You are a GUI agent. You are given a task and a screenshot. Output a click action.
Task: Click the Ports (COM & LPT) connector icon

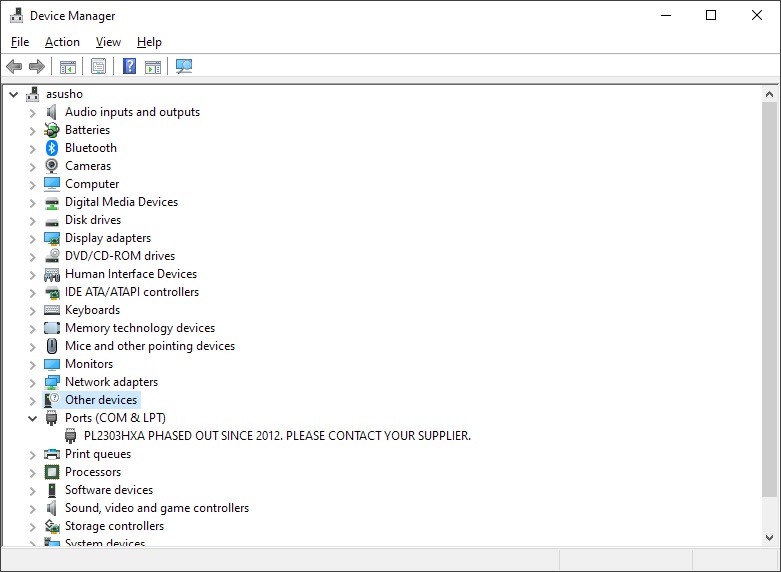pos(51,418)
